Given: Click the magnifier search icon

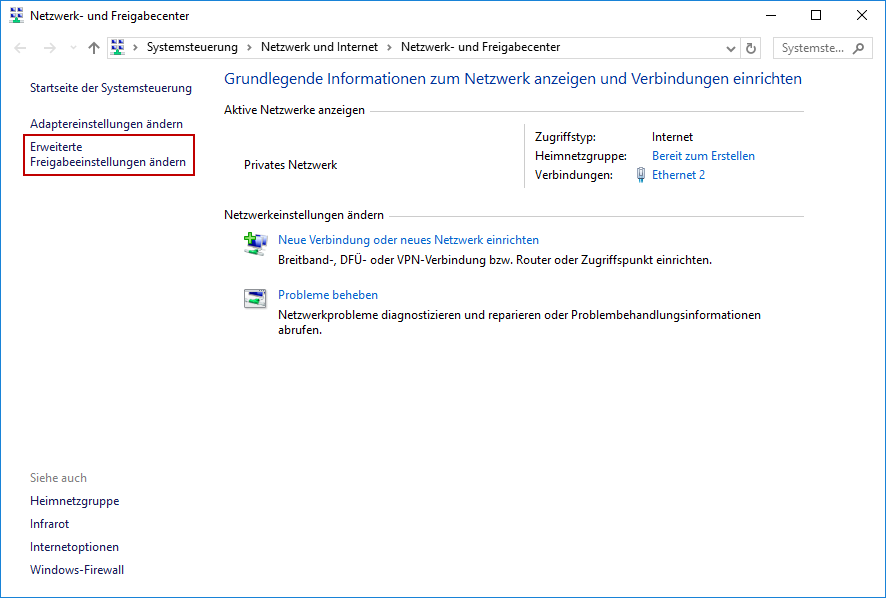Looking at the screenshot, I should tap(858, 48).
